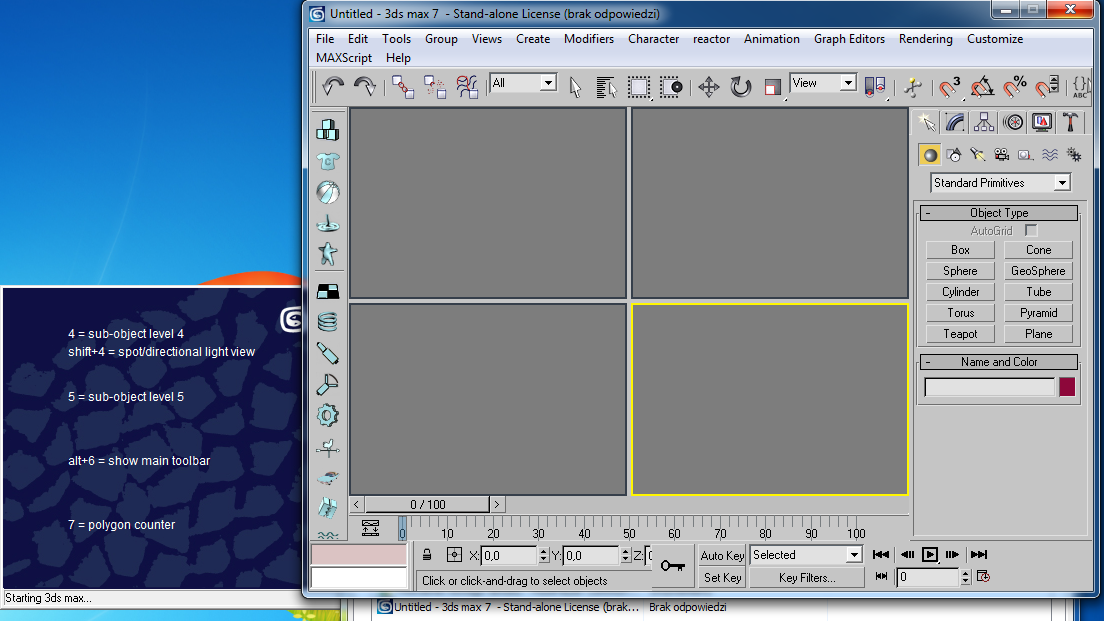The width and height of the screenshot is (1104, 621).
Task: Click the Teapot primitive button
Action: [960, 334]
